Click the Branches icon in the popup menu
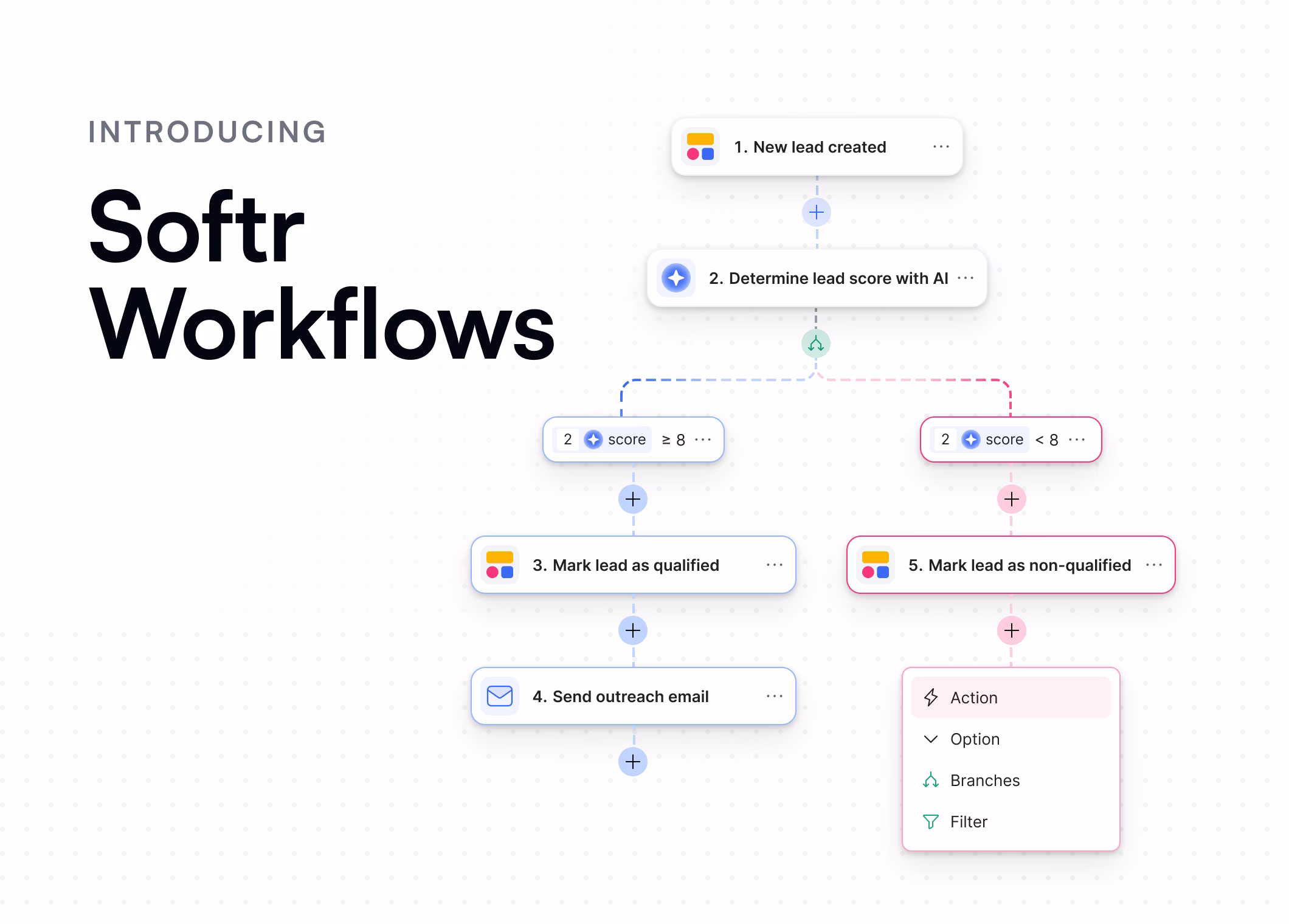Viewport: 1289px width, 924px height. (930, 780)
